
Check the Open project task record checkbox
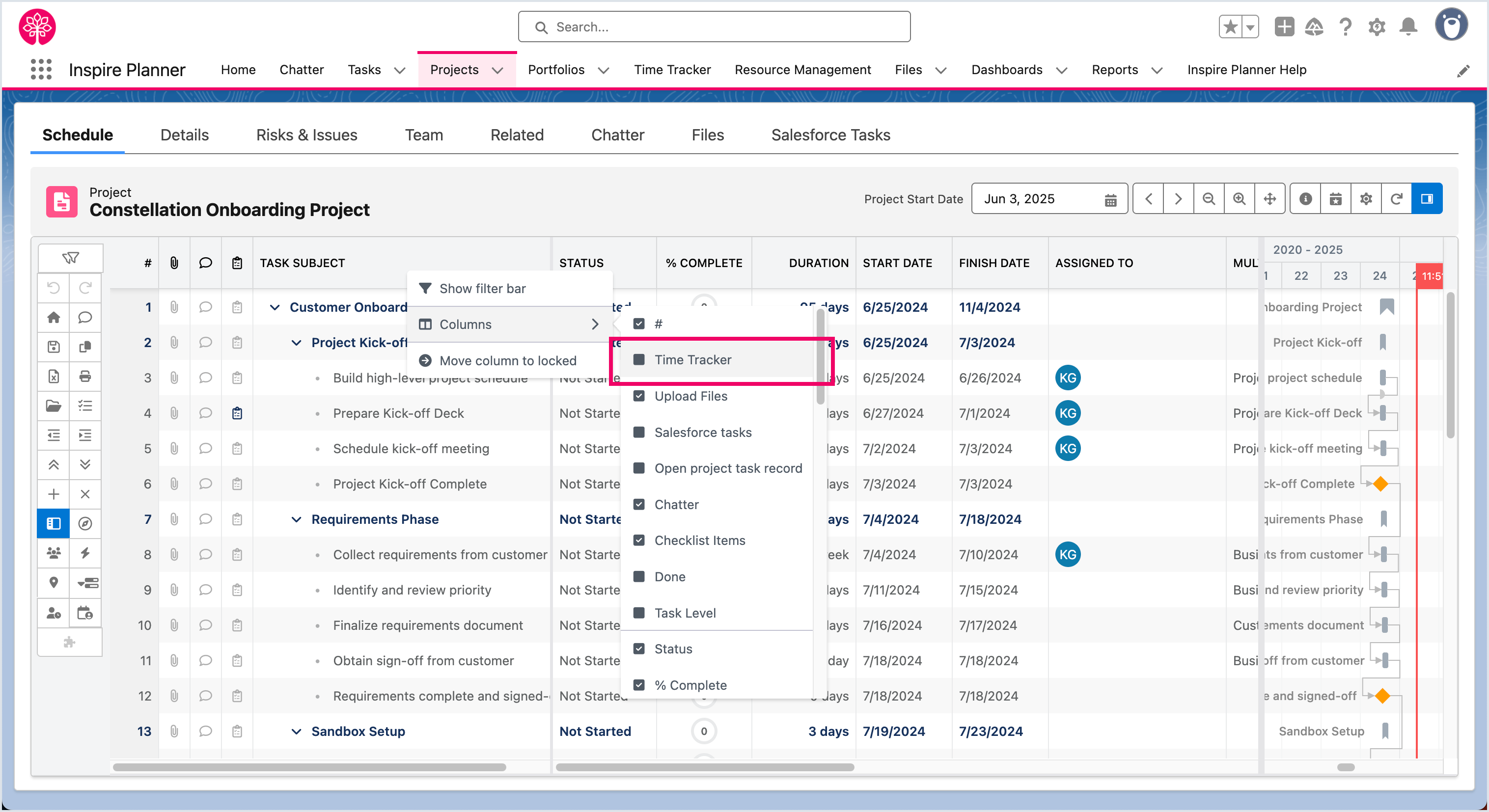click(639, 468)
